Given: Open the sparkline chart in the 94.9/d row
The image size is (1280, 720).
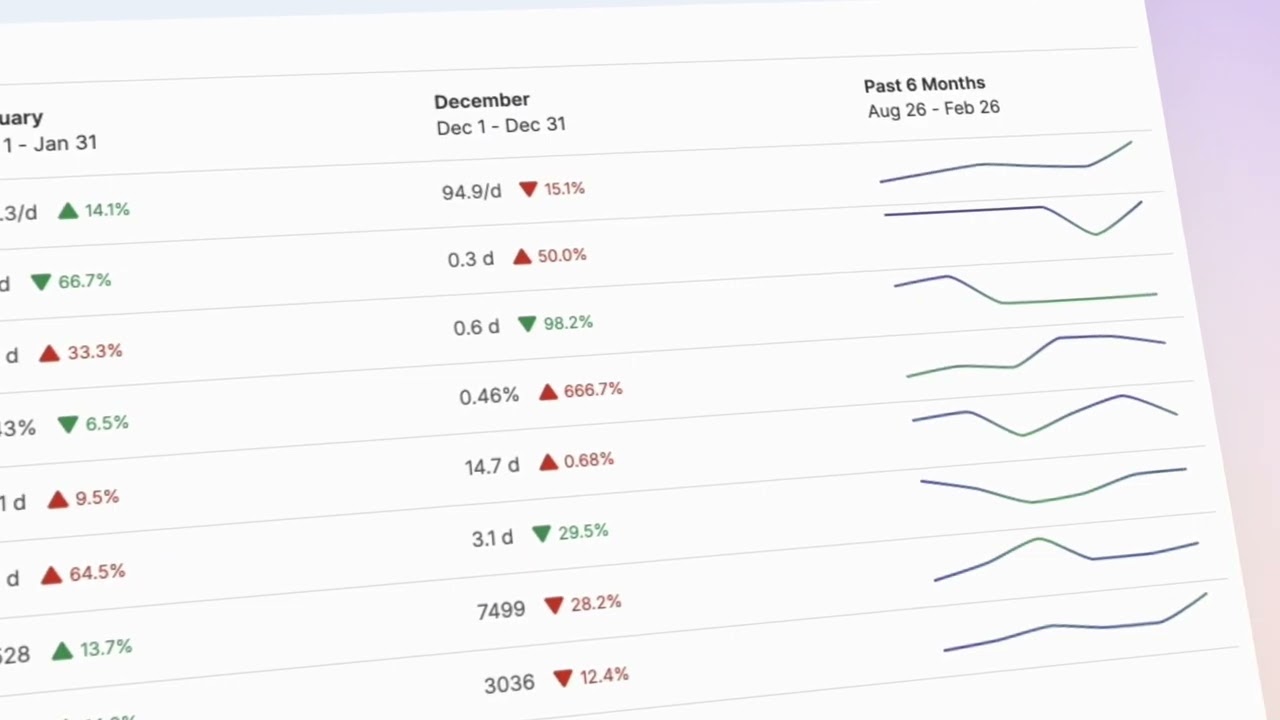Looking at the screenshot, I should [x=1006, y=162].
